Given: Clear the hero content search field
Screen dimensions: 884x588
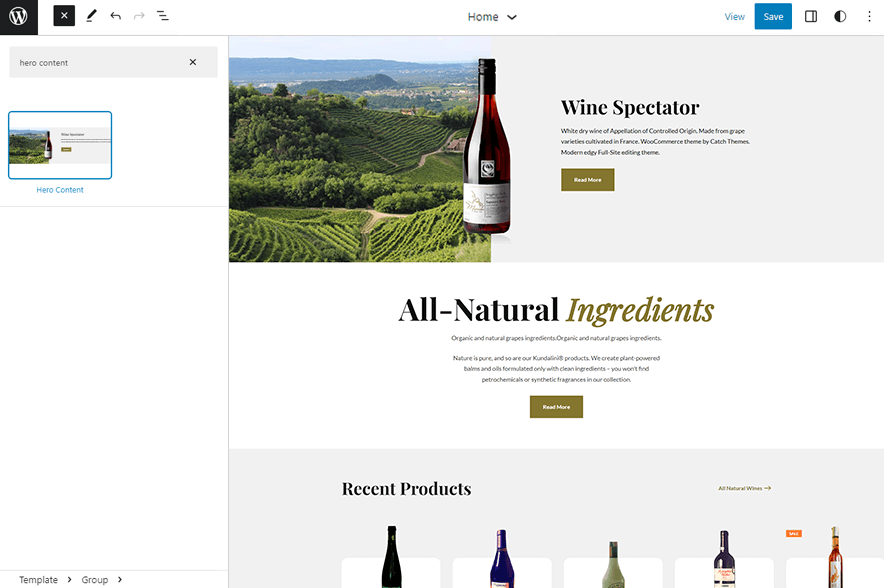Looking at the screenshot, I should (193, 62).
